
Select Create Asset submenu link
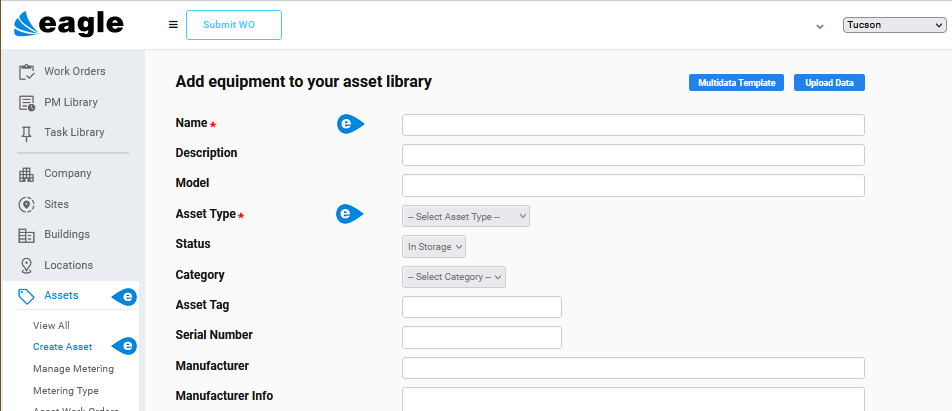[x=63, y=347]
